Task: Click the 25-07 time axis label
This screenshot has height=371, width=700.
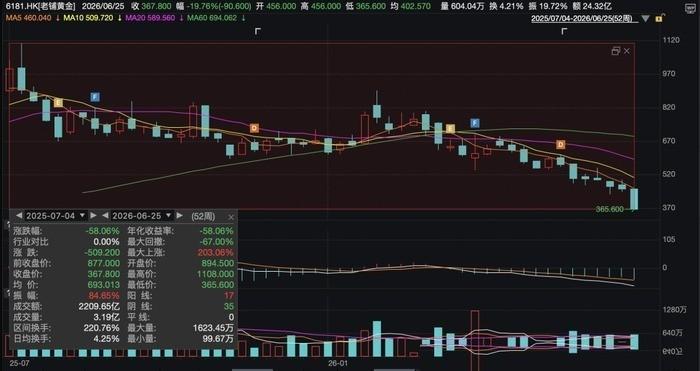Action: pos(19,363)
